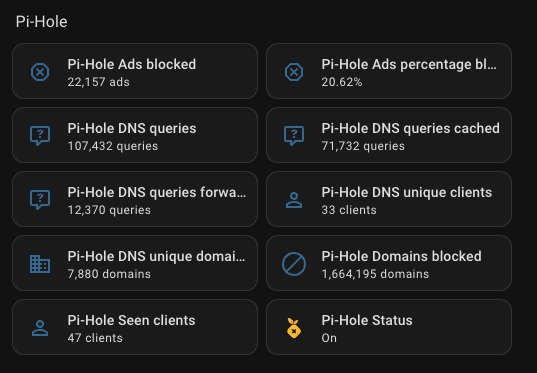Click the DNS queries forwarded question-bubble icon
537x373 pixels.
40,200
